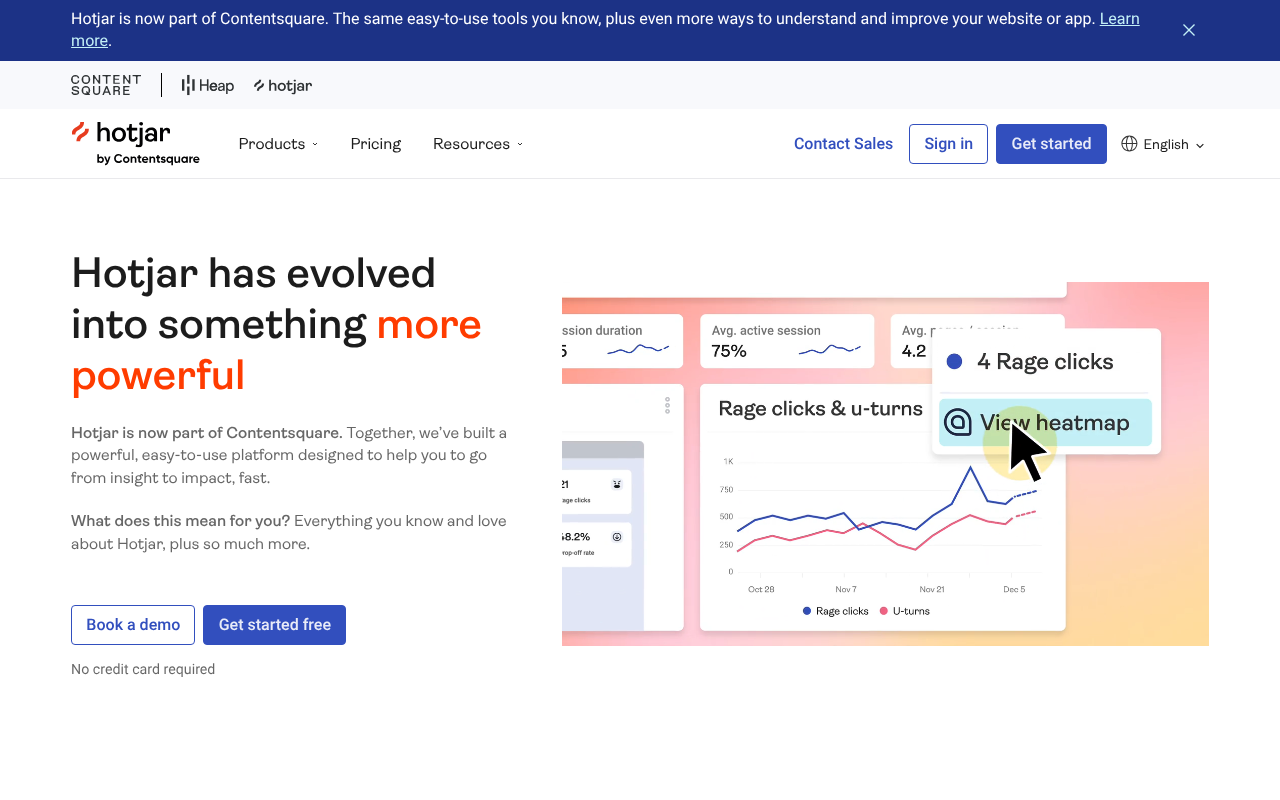Click the Contentsquare logo in top bar

pos(106,85)
